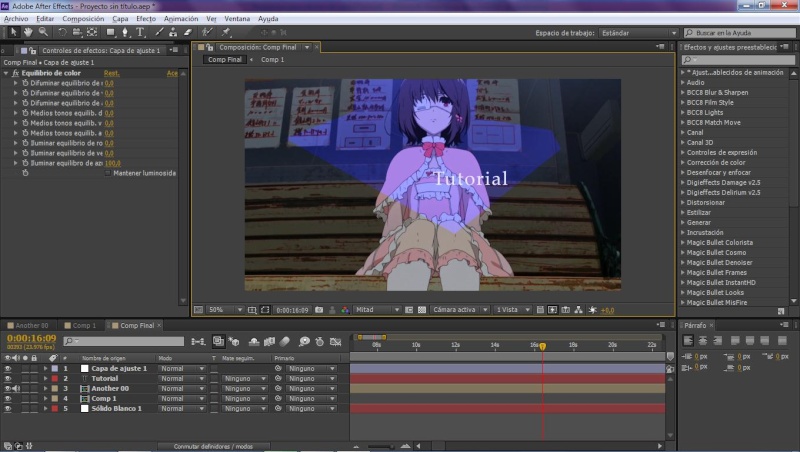The height and width of the screenshot is (452, 800).
Task: Select the Hand tool
Action: [x=28, y=32]
